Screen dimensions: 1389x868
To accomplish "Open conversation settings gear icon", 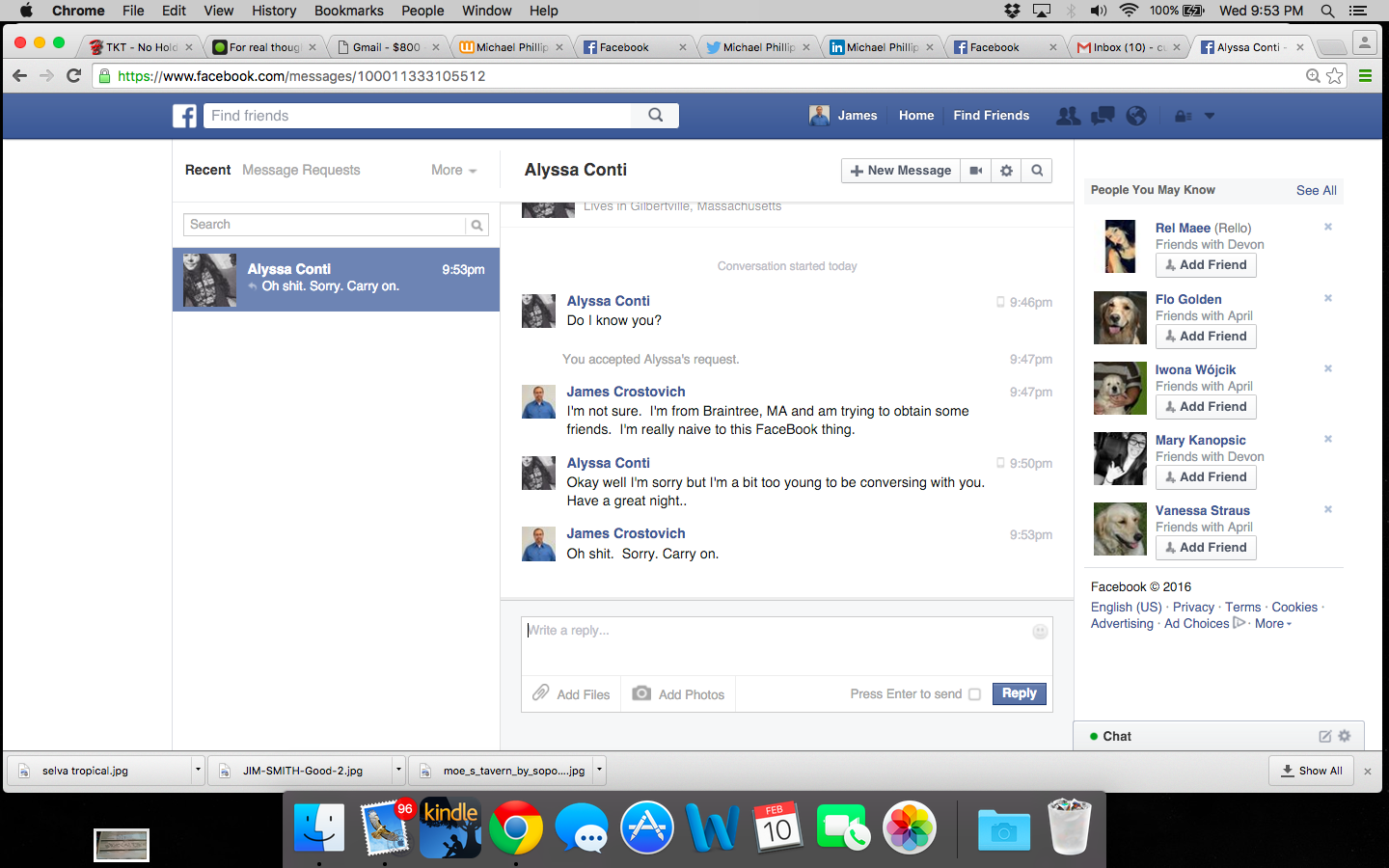I will [x=1006, y=171].
